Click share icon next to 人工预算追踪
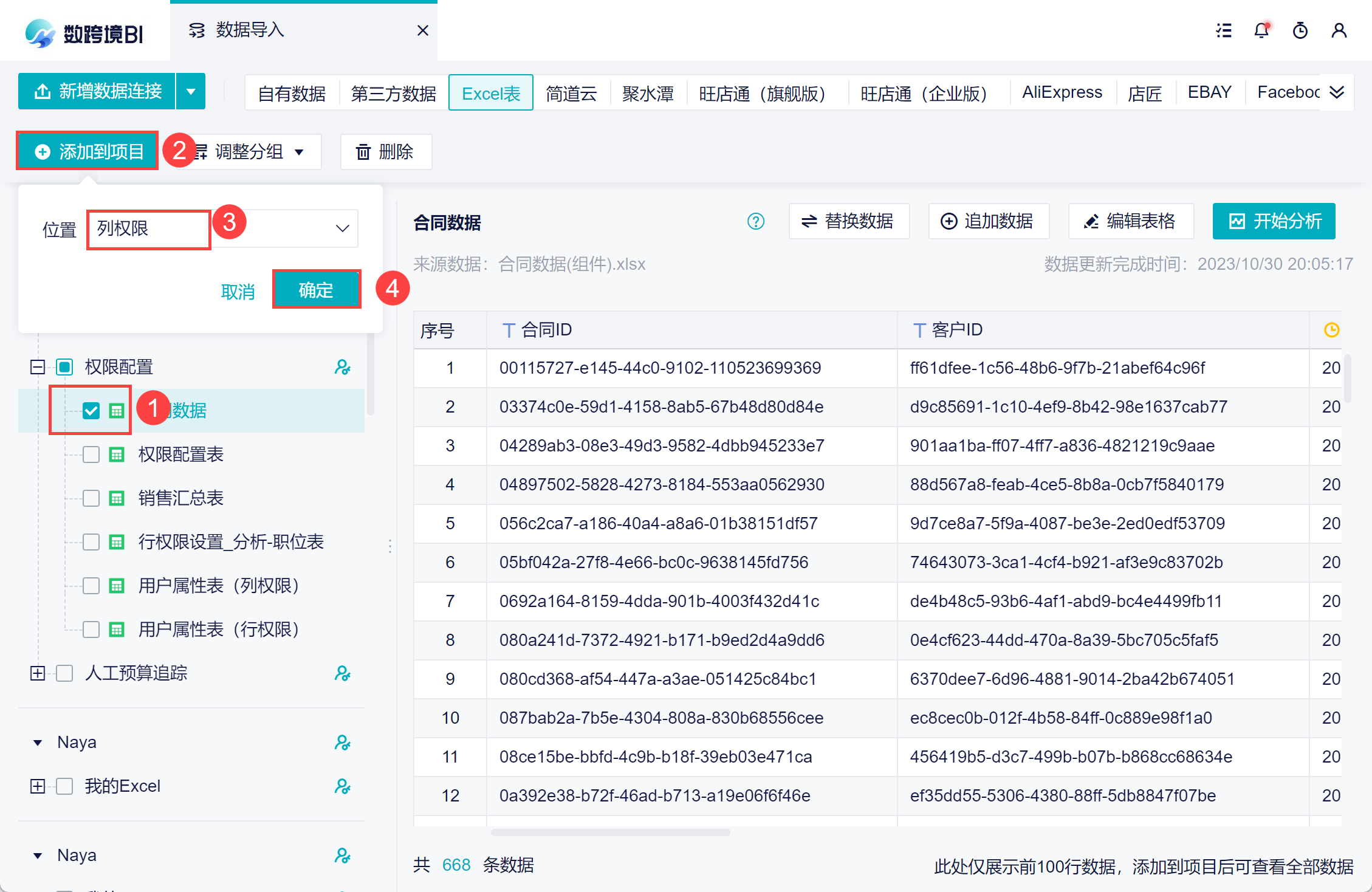This screenshot has width=1372, height=892. 343,673
